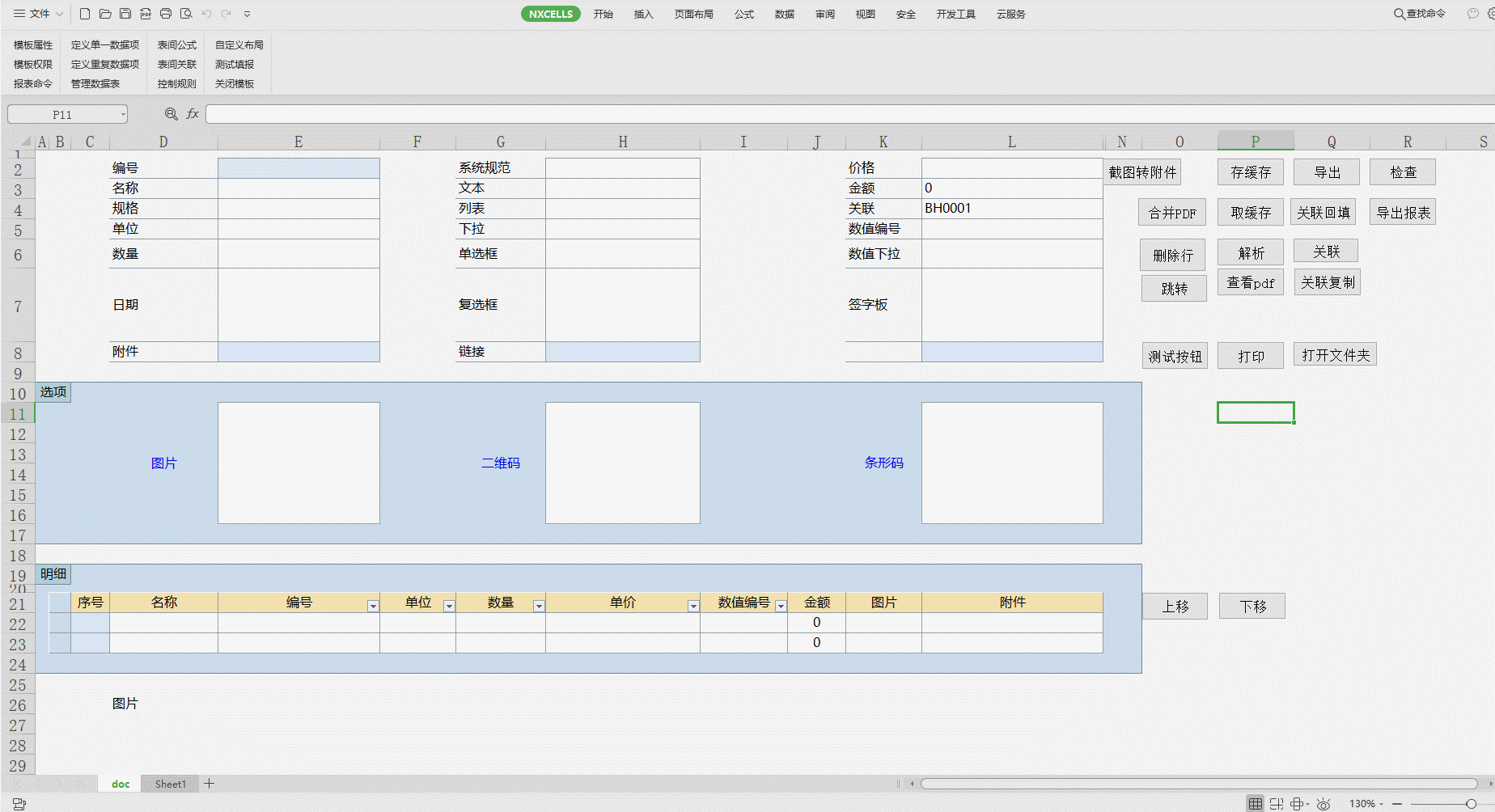The width and height of the screenshot is (1495, 812).
Task: Export to PDF using the toolbar icon
Action: coord(146,14)
